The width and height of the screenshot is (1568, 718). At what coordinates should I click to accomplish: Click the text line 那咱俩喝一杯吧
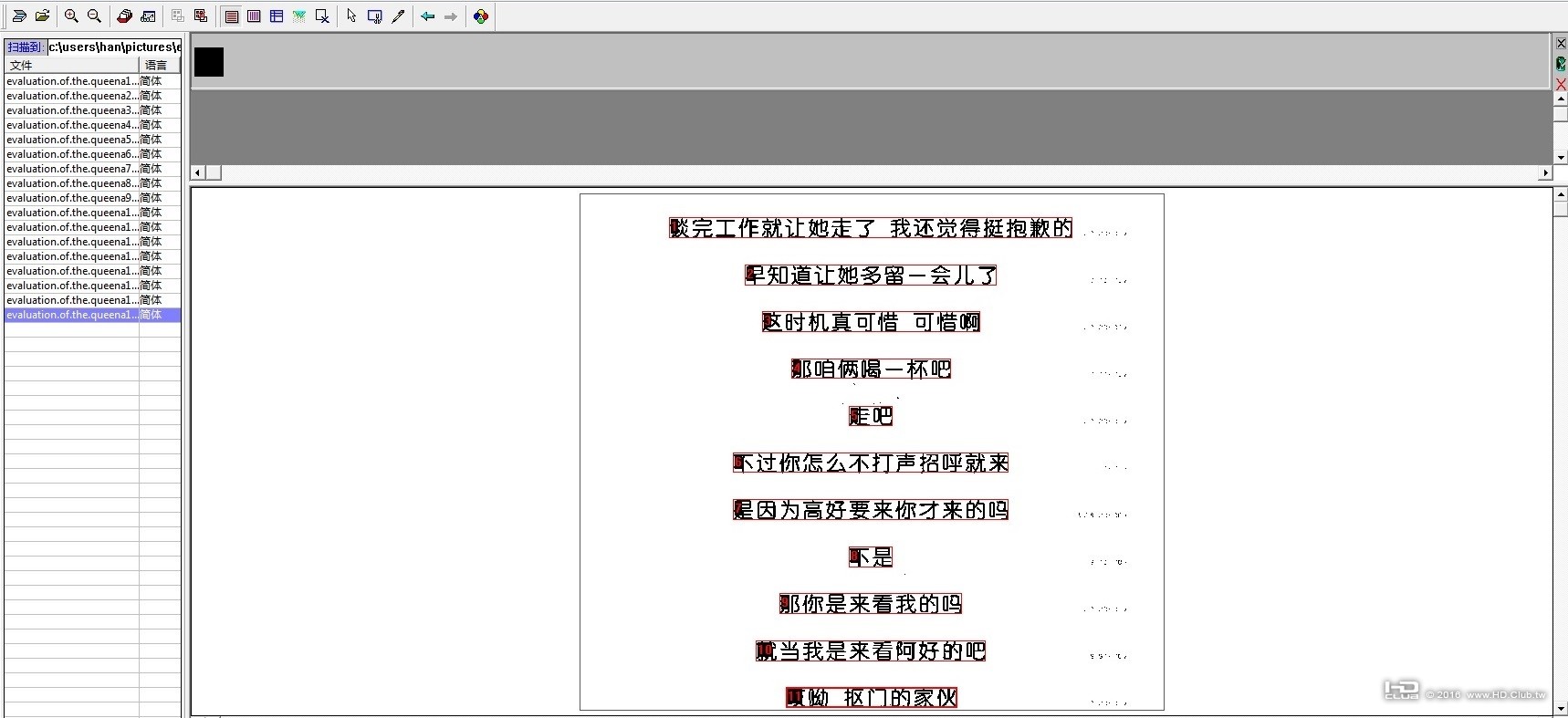(x=871, y=369)
